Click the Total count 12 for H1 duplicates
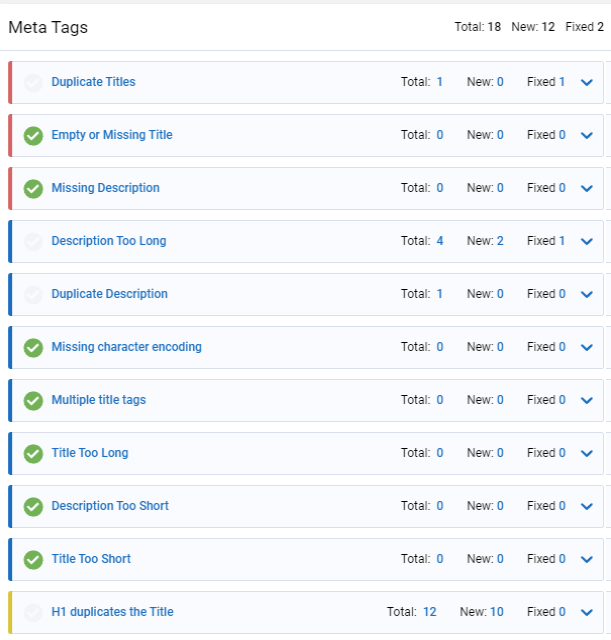Image resolution: width=611 pixels, height=640 pixels. [429, 611]
